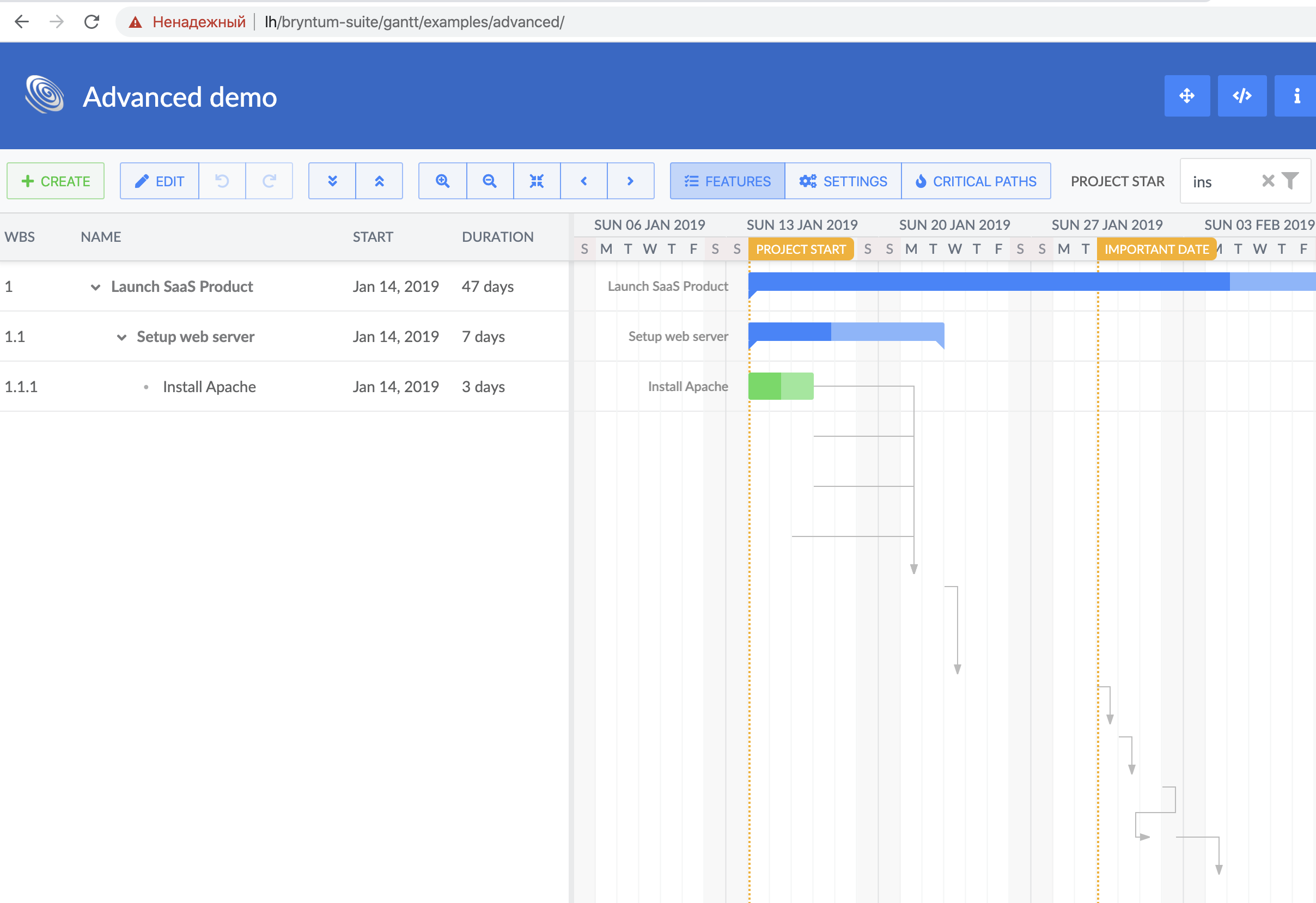Open the Settings dropdown
The width and height of the screenshot is (1316, 903).
[x=843, y=181]
